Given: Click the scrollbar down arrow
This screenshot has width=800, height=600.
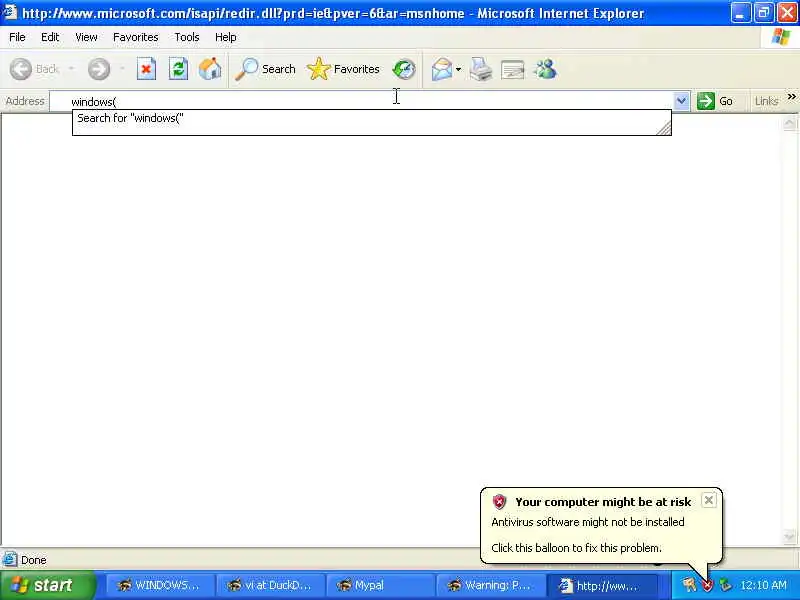Looking at the screenshot, I should [789, 537].
